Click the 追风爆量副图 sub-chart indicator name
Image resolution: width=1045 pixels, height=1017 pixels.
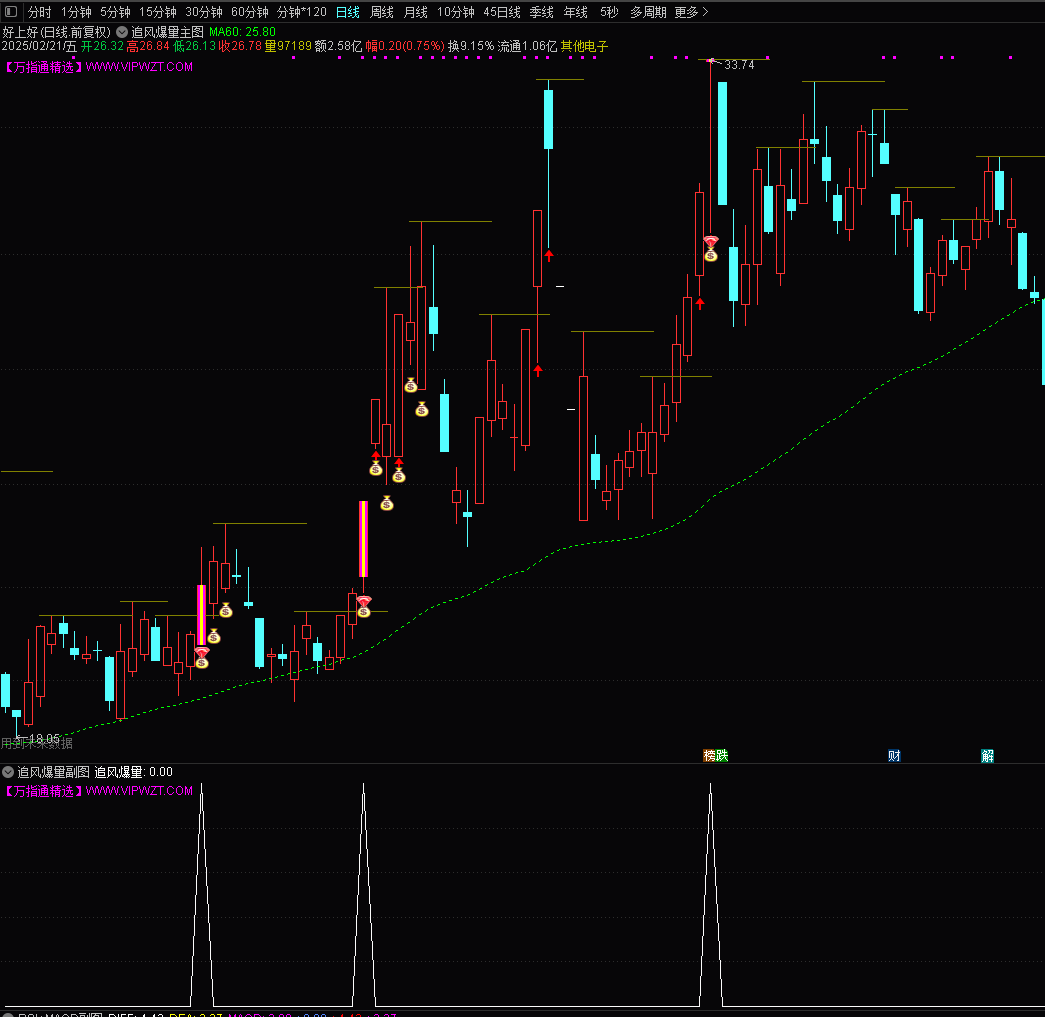tap(53, 772)
